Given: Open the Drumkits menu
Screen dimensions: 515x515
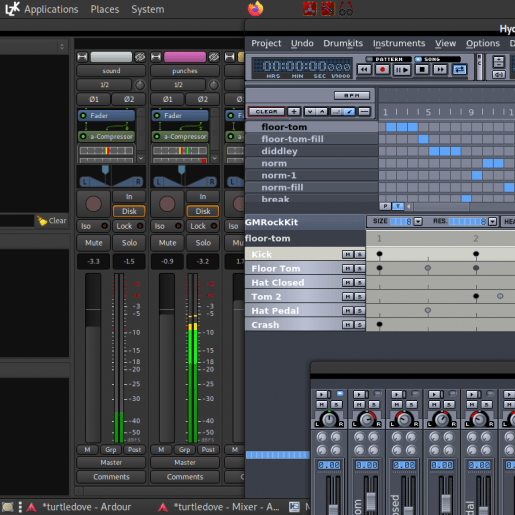Looking at the screenshot, I should point(343,43).
